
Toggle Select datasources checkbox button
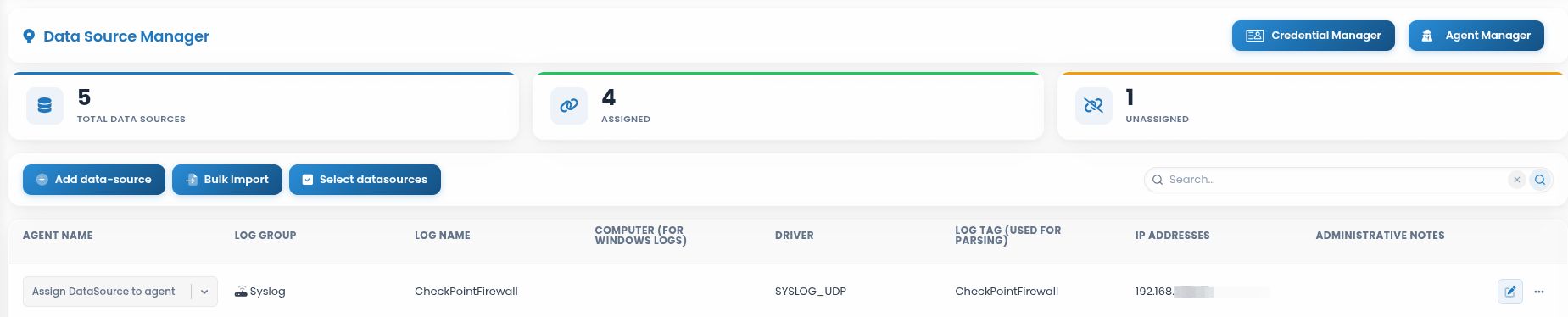click(365, 180)
